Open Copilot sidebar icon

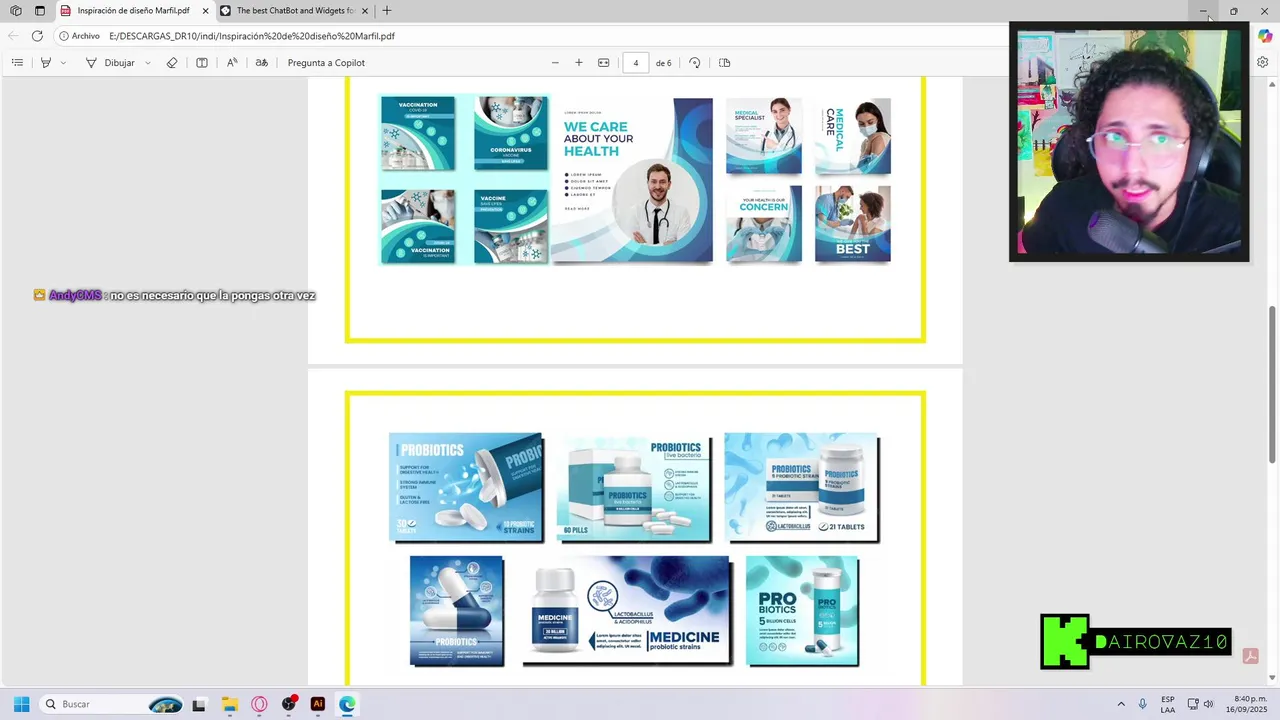click(x=1265, y=36)
